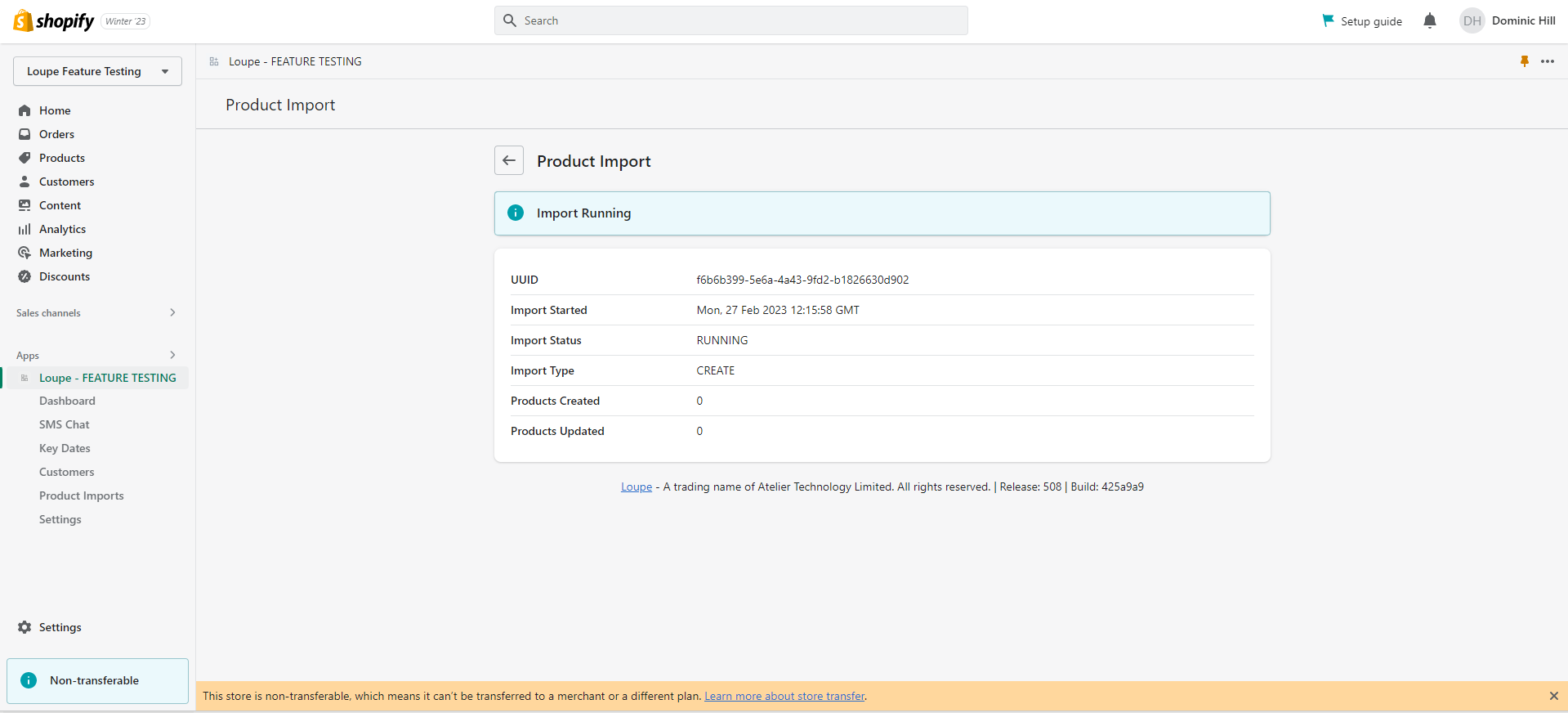The image size is (1568, 713).
Task: Click the DH user avatar
Action: pos(1472,21)
